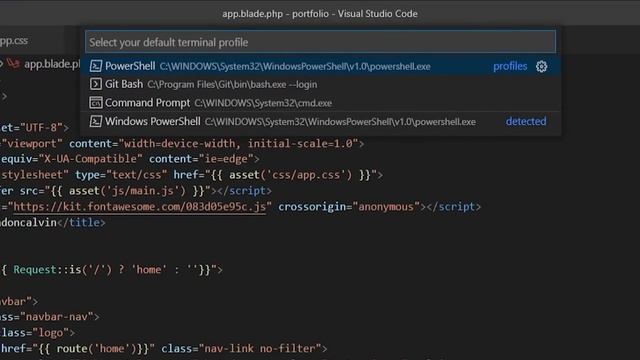Choose Git Bash as default terminal profile
The image size is (640, 360).
(320, 84)
